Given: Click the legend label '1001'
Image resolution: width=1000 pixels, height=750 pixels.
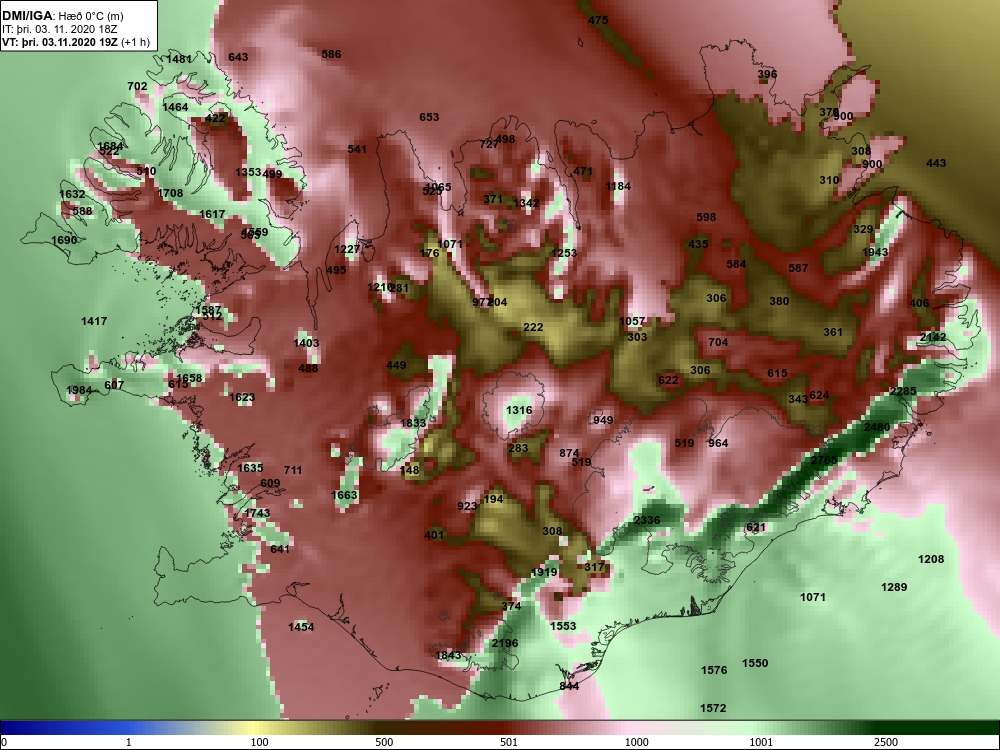Looking at the screenshot, I should 761,742.
